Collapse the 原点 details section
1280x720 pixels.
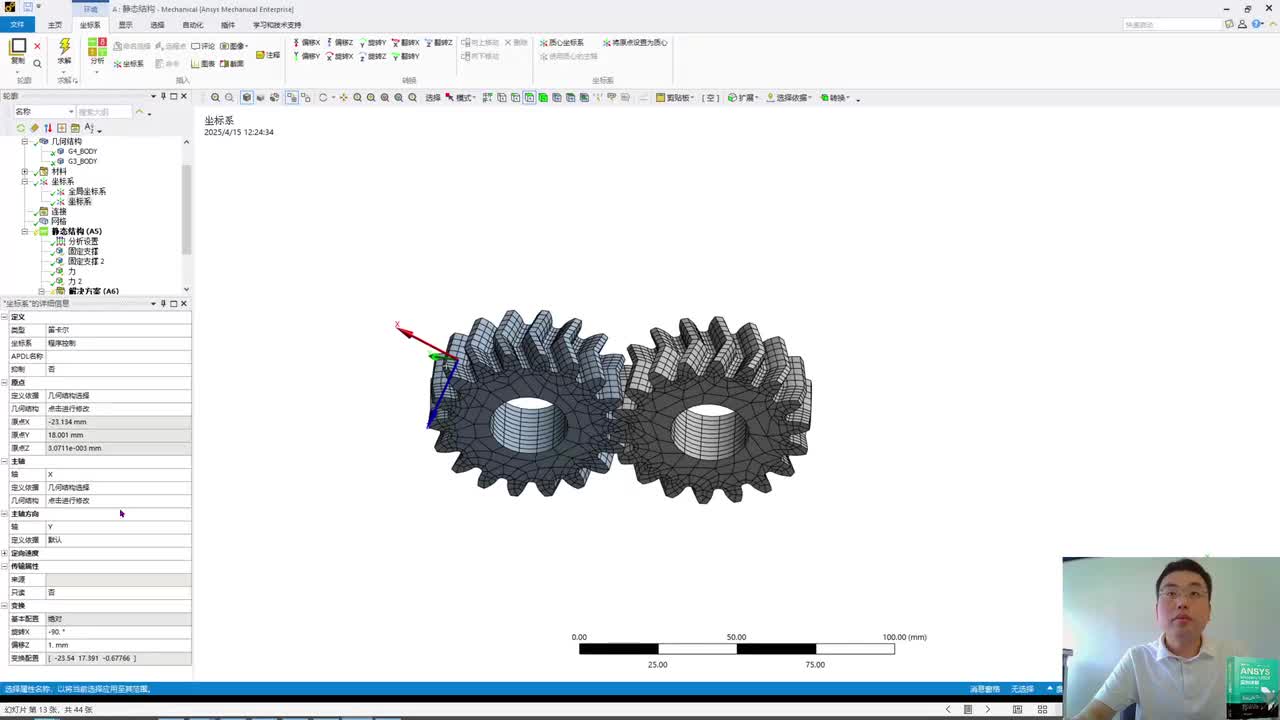click(5, 383)
